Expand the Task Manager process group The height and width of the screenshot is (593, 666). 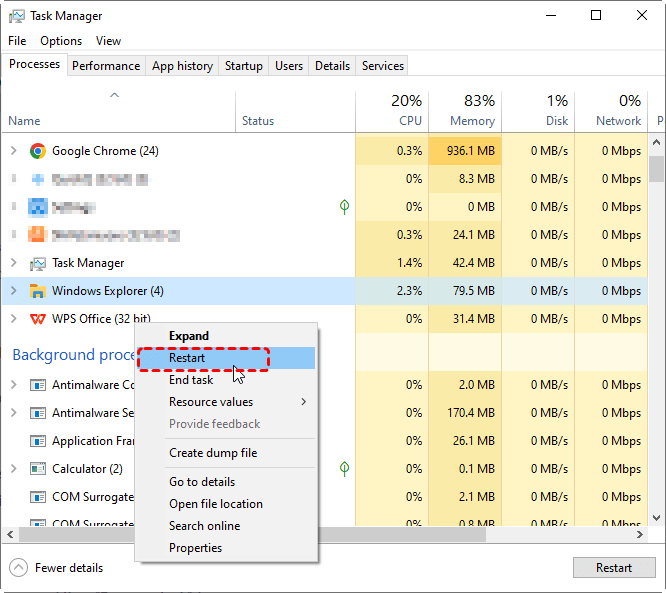[x=14, y=263]
